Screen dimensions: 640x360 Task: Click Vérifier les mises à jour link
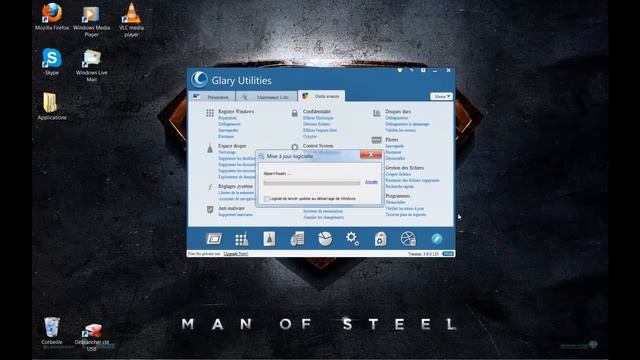click(405, 208)
